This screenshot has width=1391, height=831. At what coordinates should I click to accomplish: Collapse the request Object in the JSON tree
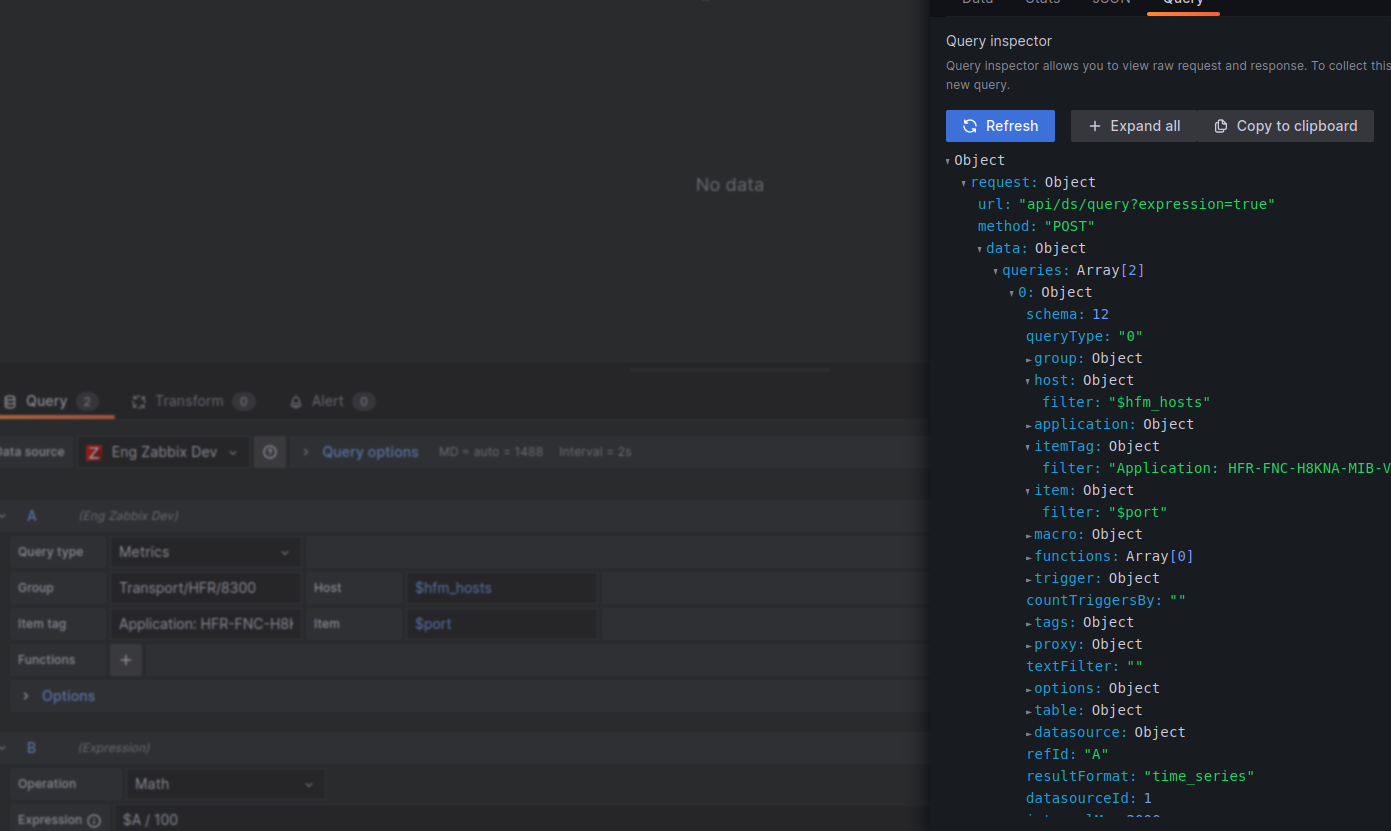(963, 182)
